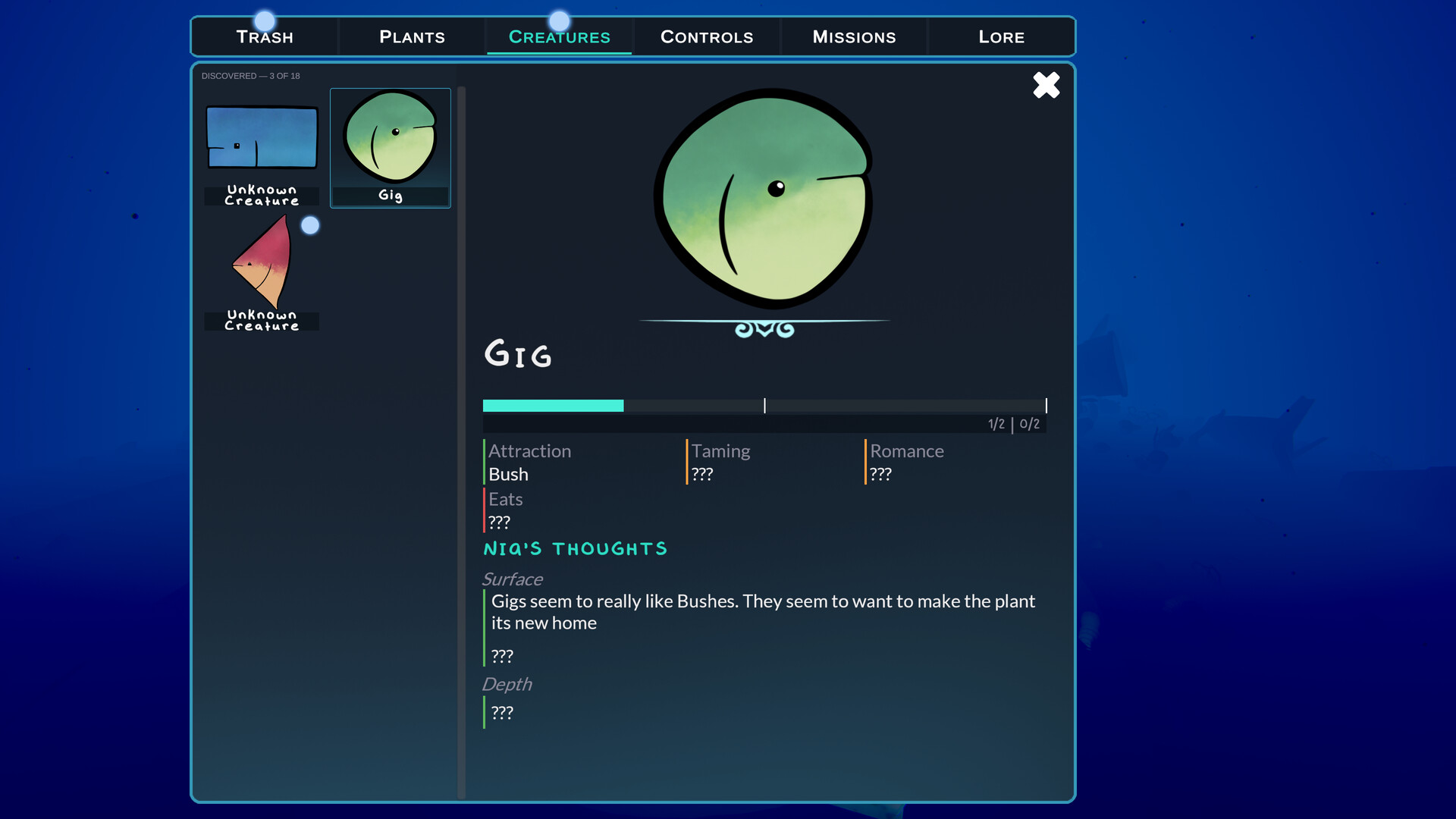Screen dimensions: 1456x819
Task: Click the Attraction label
Action: click(529, 451)
